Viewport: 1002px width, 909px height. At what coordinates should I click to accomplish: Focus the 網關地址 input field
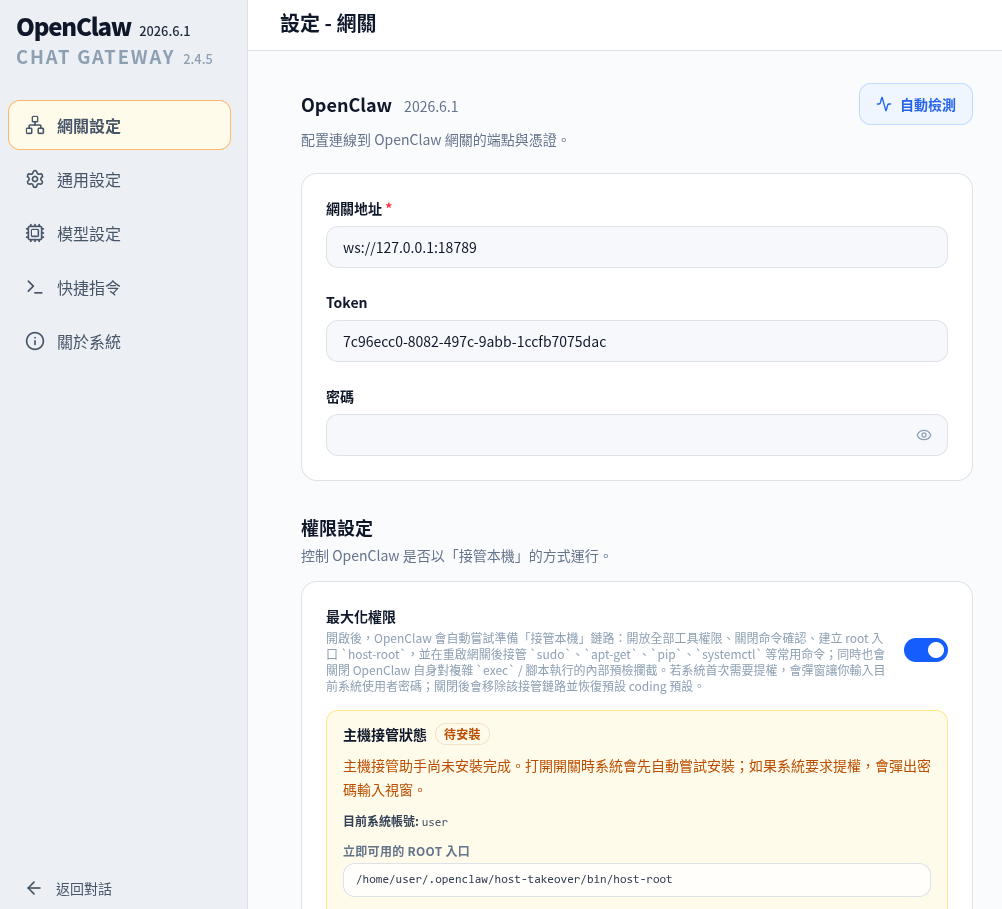click(636, 247)
